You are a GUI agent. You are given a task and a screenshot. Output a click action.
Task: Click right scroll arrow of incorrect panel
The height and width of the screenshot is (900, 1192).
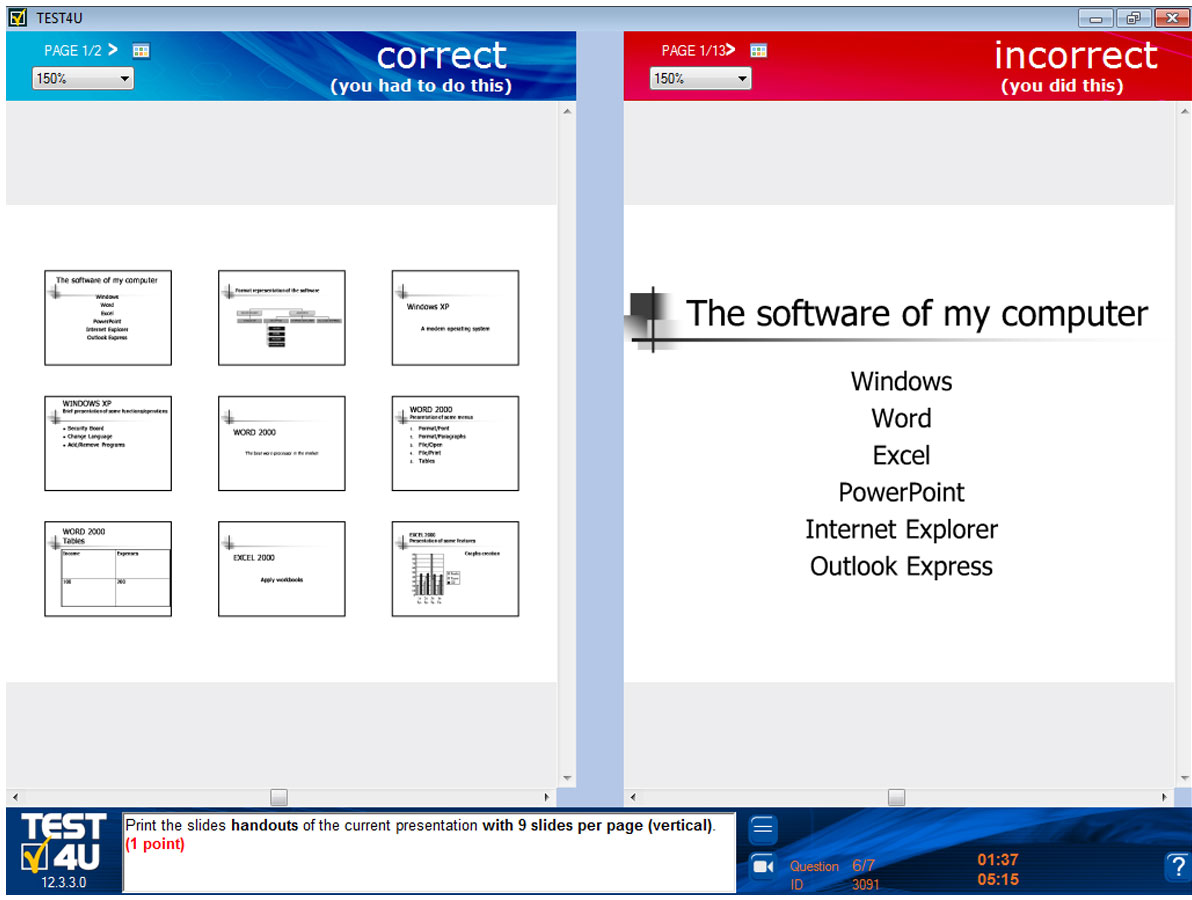[1164, 797]
